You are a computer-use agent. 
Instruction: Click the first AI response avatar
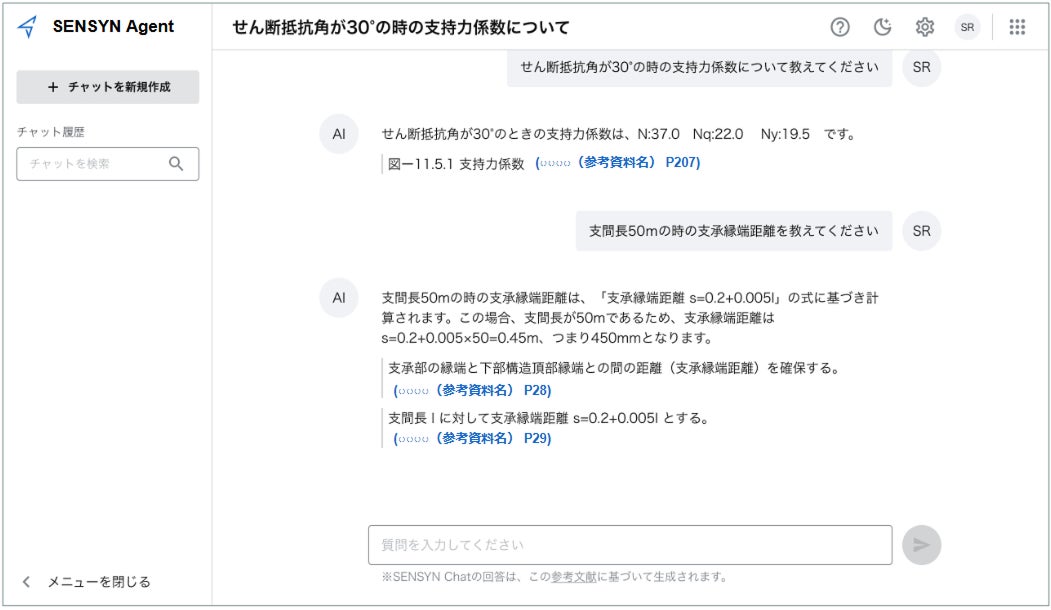pyautogui.click(x=339, y=134)
